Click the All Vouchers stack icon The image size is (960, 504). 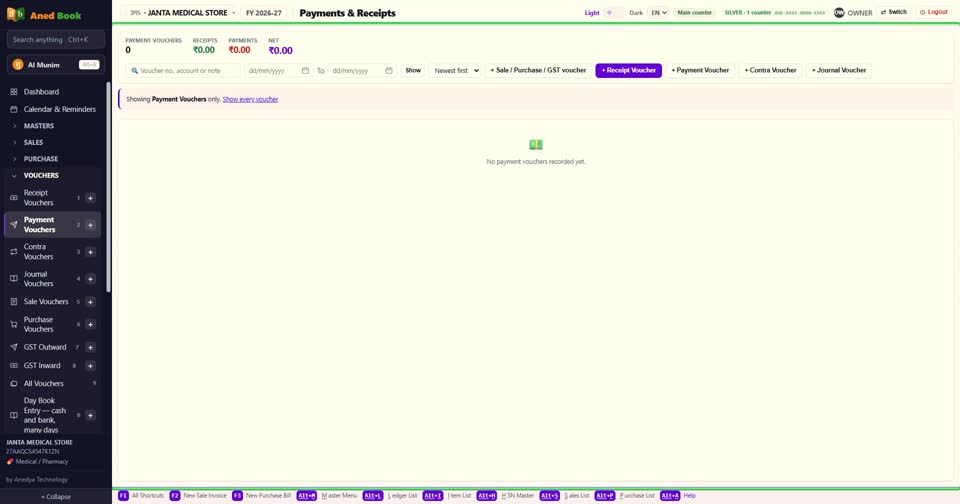(x=13, y=383)
